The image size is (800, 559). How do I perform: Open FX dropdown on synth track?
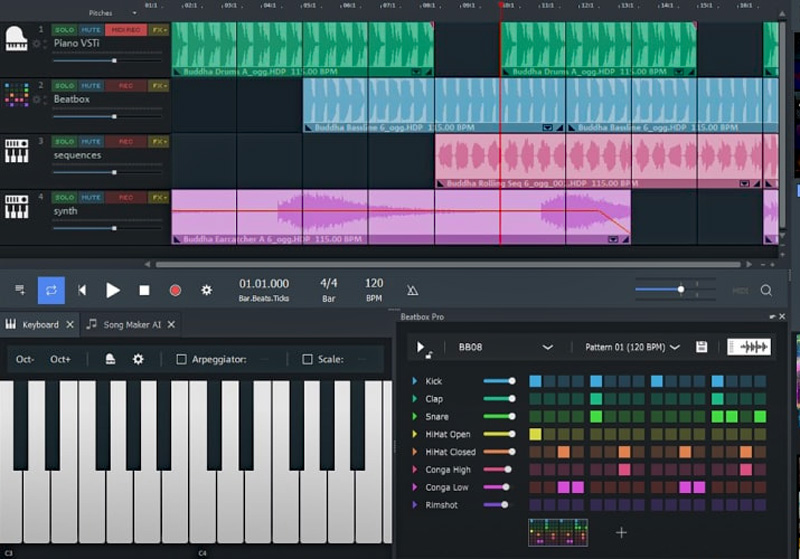click(159, 197)
